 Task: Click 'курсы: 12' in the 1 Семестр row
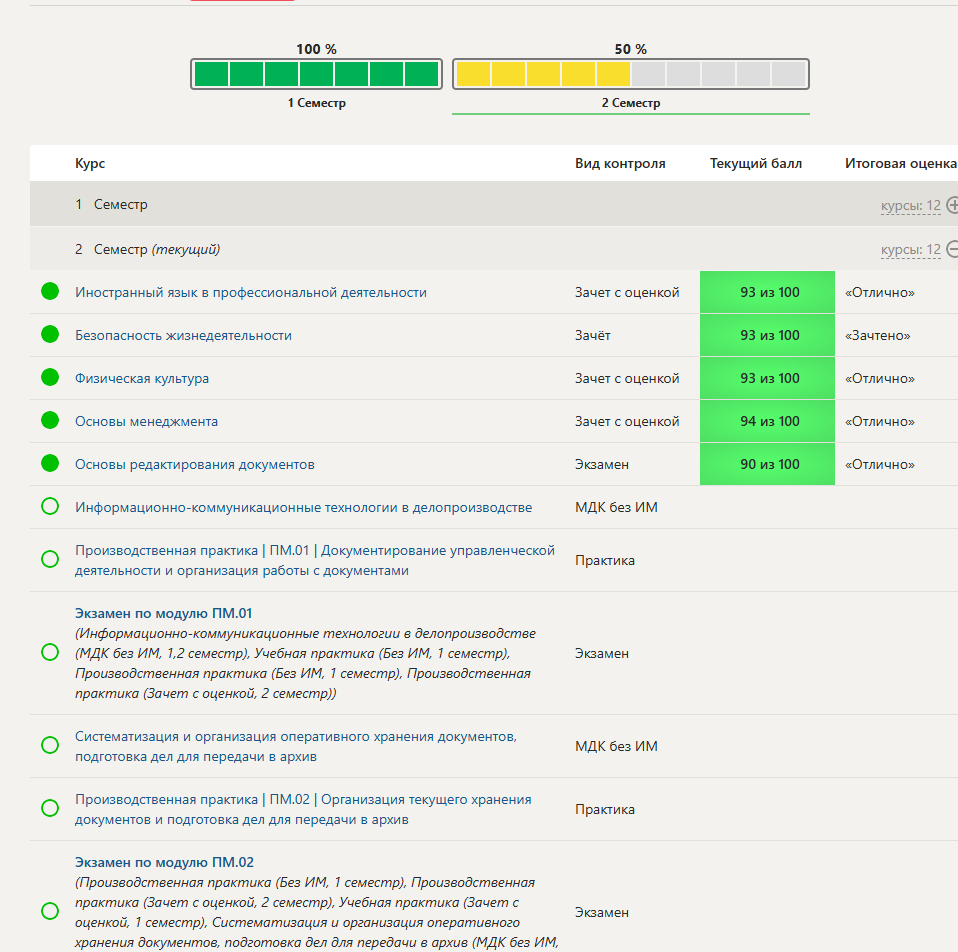[x=910, y=206]
